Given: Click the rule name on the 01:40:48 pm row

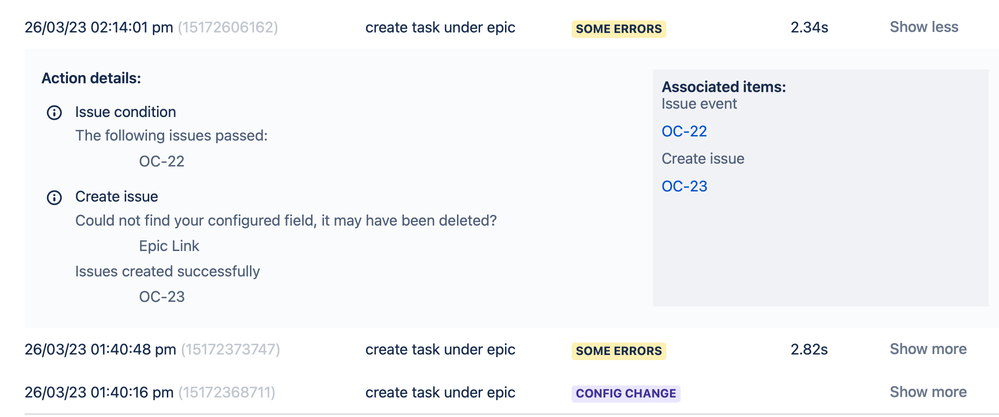Looking at the screenshot, I should [440, 350].
